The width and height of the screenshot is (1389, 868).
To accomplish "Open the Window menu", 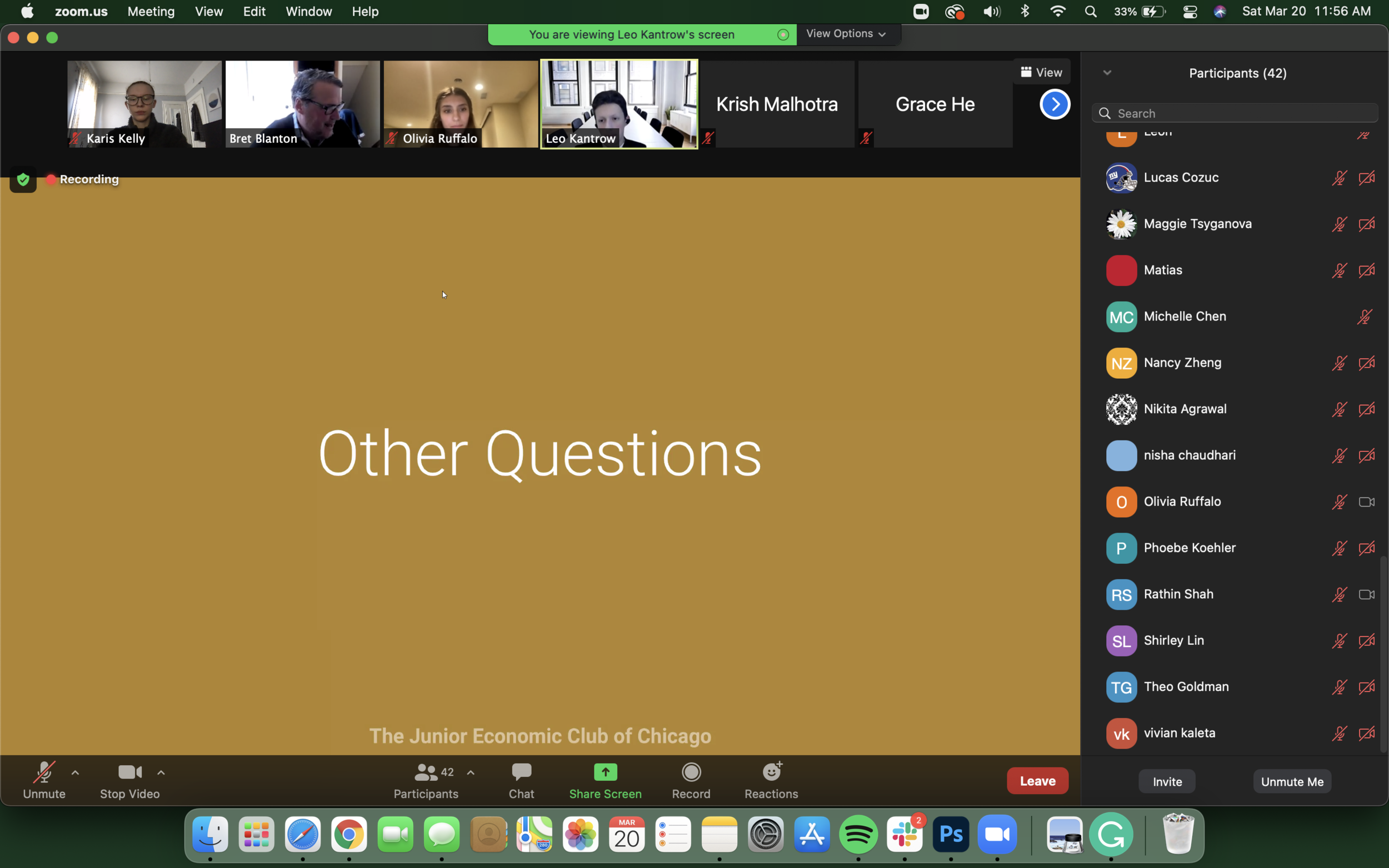I will 308,12.
